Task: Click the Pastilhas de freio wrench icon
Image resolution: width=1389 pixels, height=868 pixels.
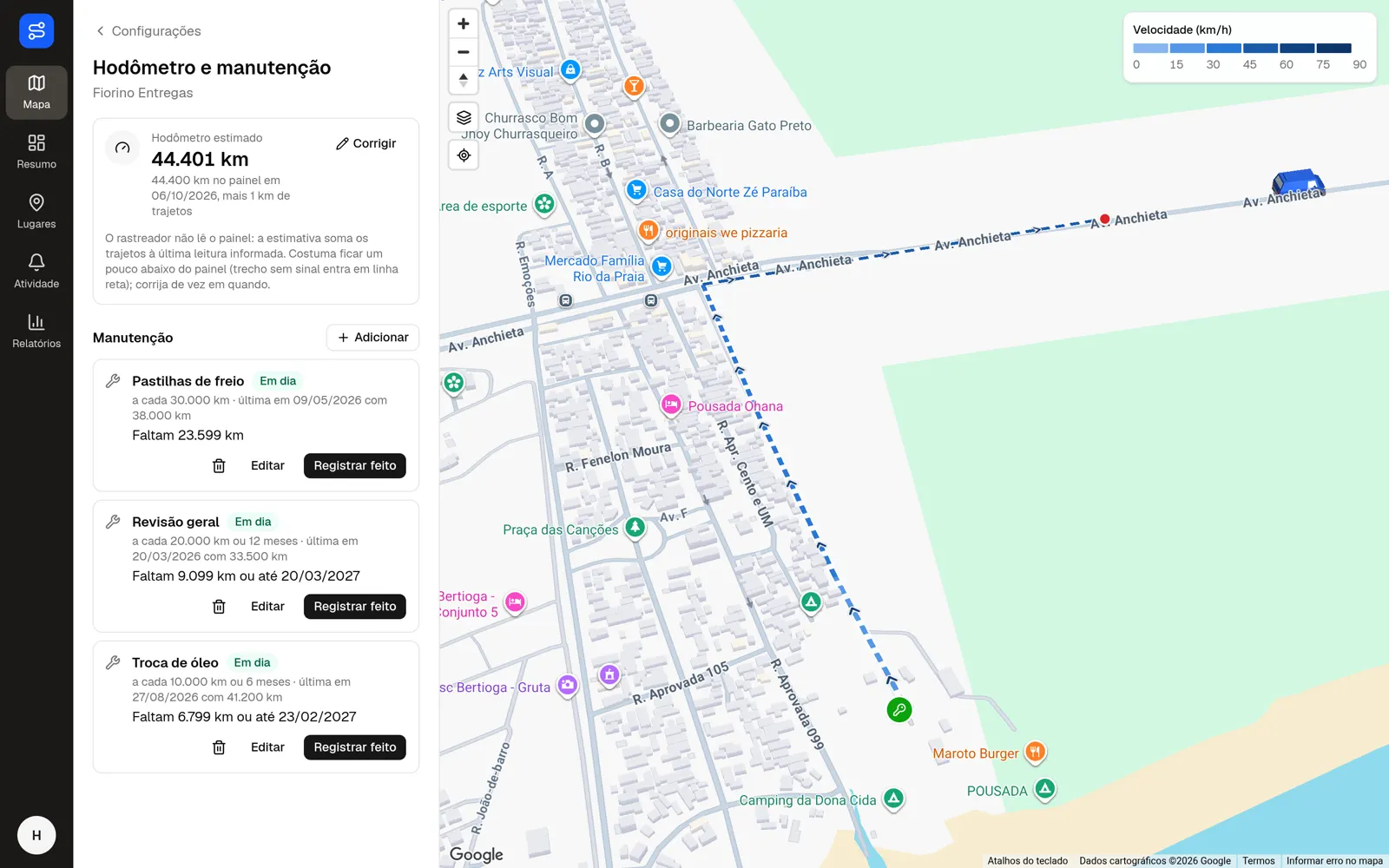Action: tap(113, 381)
